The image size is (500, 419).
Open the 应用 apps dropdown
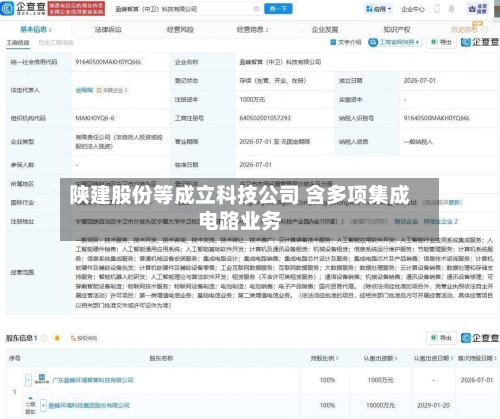click(379, 9)
